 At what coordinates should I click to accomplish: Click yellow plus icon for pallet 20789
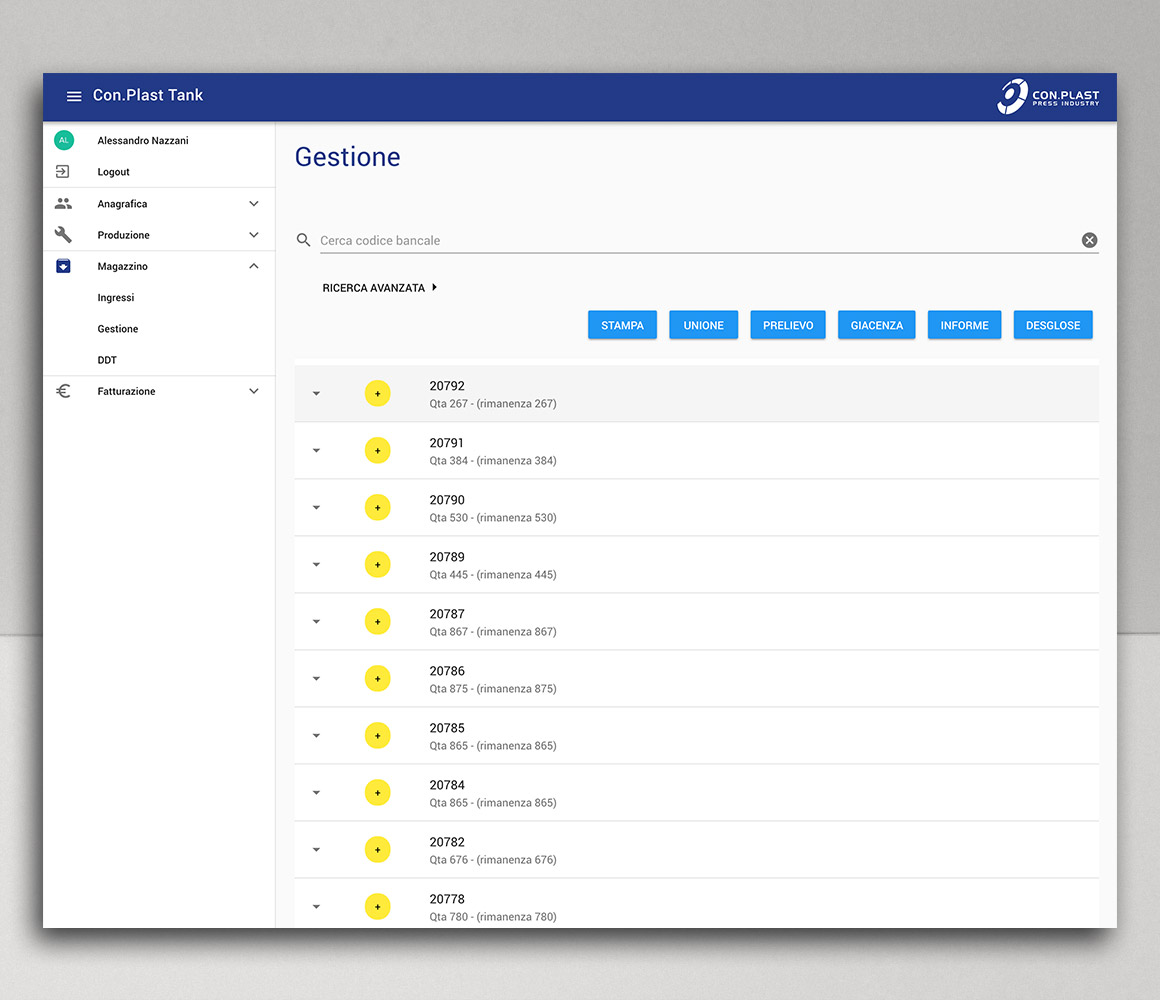tap(377, 564)
